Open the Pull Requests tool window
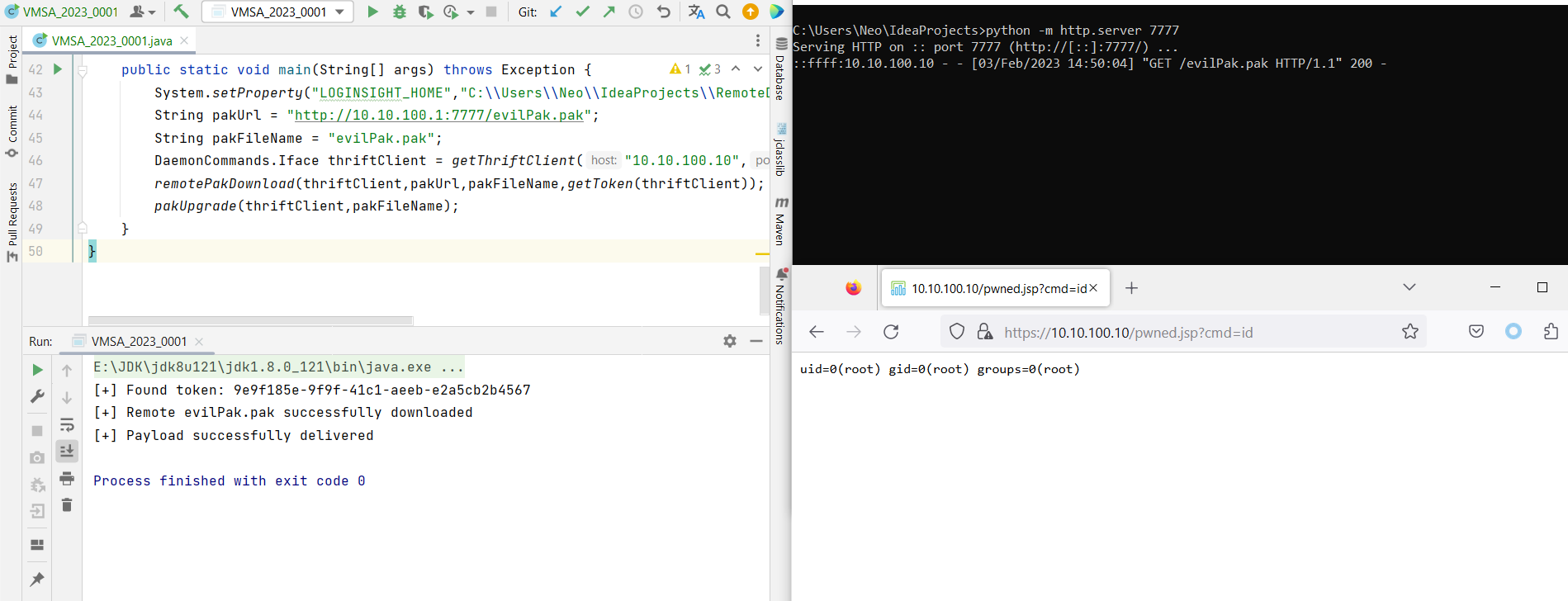This screenshot has height=601, width=1568. pos(12,221)
